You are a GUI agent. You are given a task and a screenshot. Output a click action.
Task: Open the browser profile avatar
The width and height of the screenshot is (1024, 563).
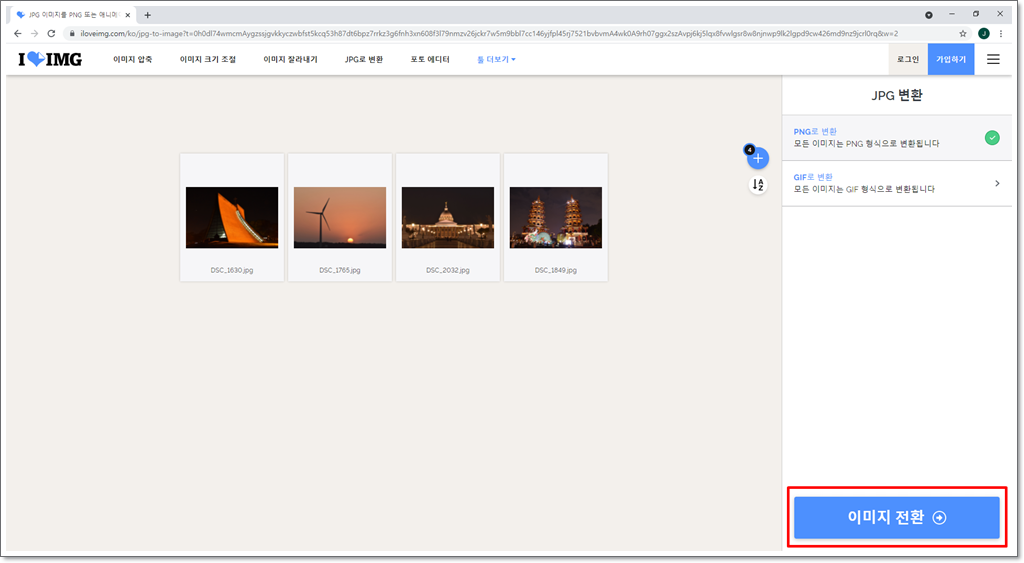(x=984, y=33)
